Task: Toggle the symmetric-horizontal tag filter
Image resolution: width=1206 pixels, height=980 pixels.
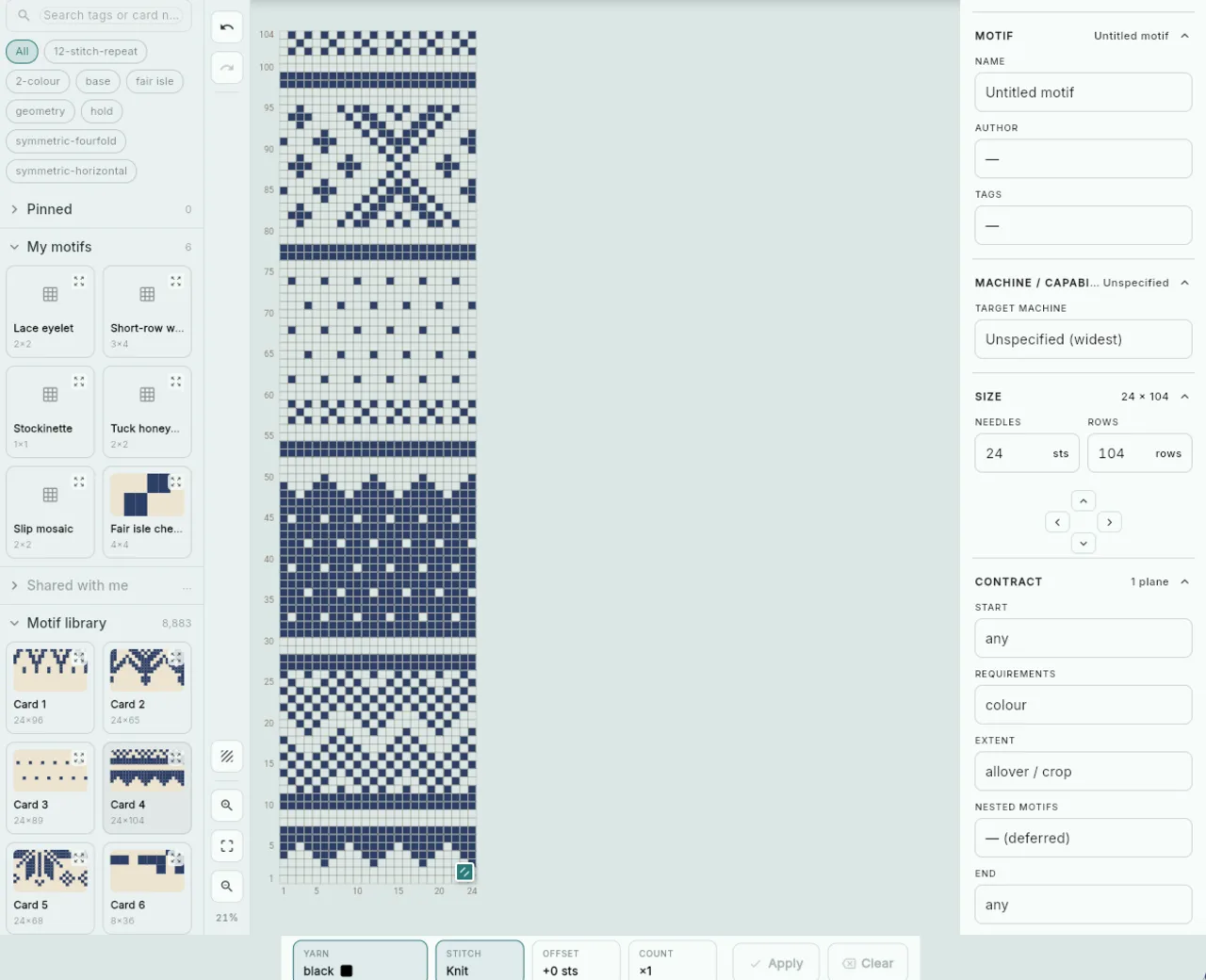Action: [72, 171]
